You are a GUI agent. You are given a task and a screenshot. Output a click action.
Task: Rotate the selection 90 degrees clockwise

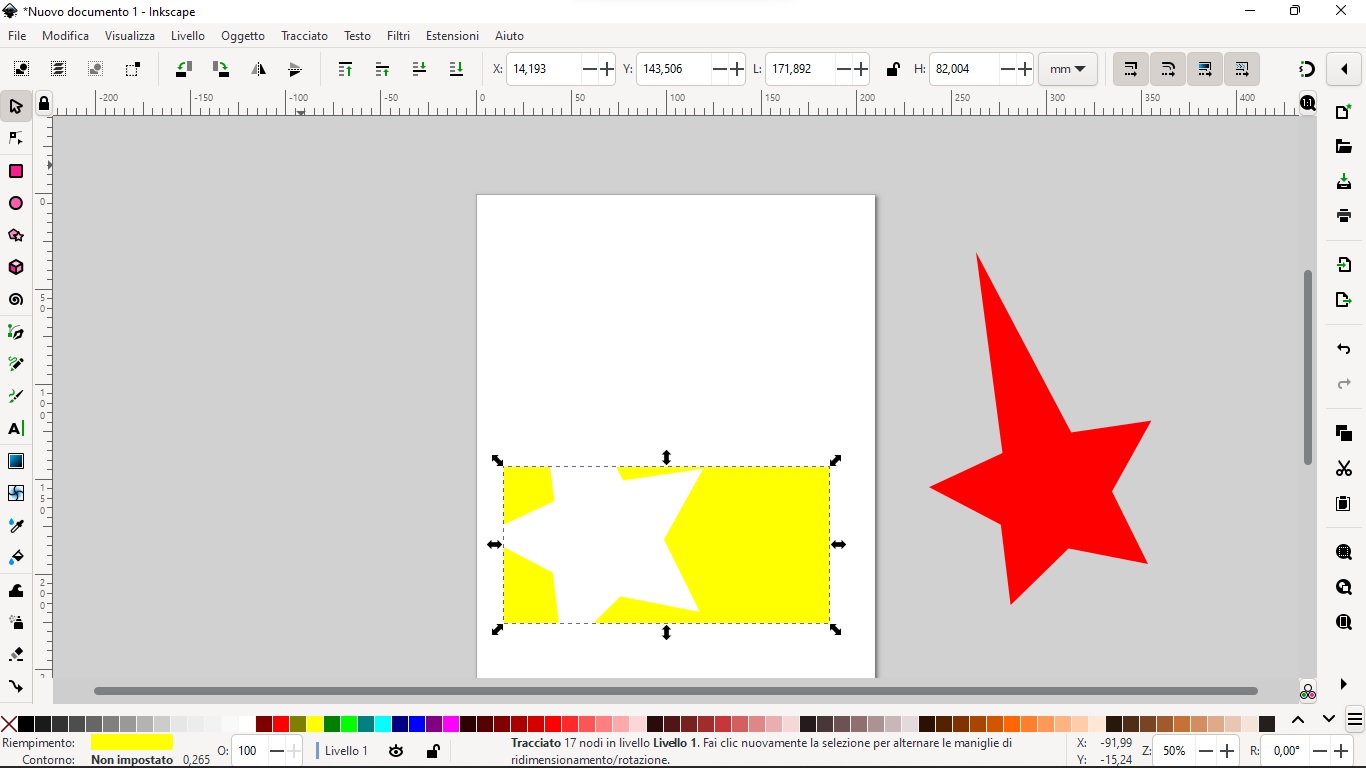point(219,69)
